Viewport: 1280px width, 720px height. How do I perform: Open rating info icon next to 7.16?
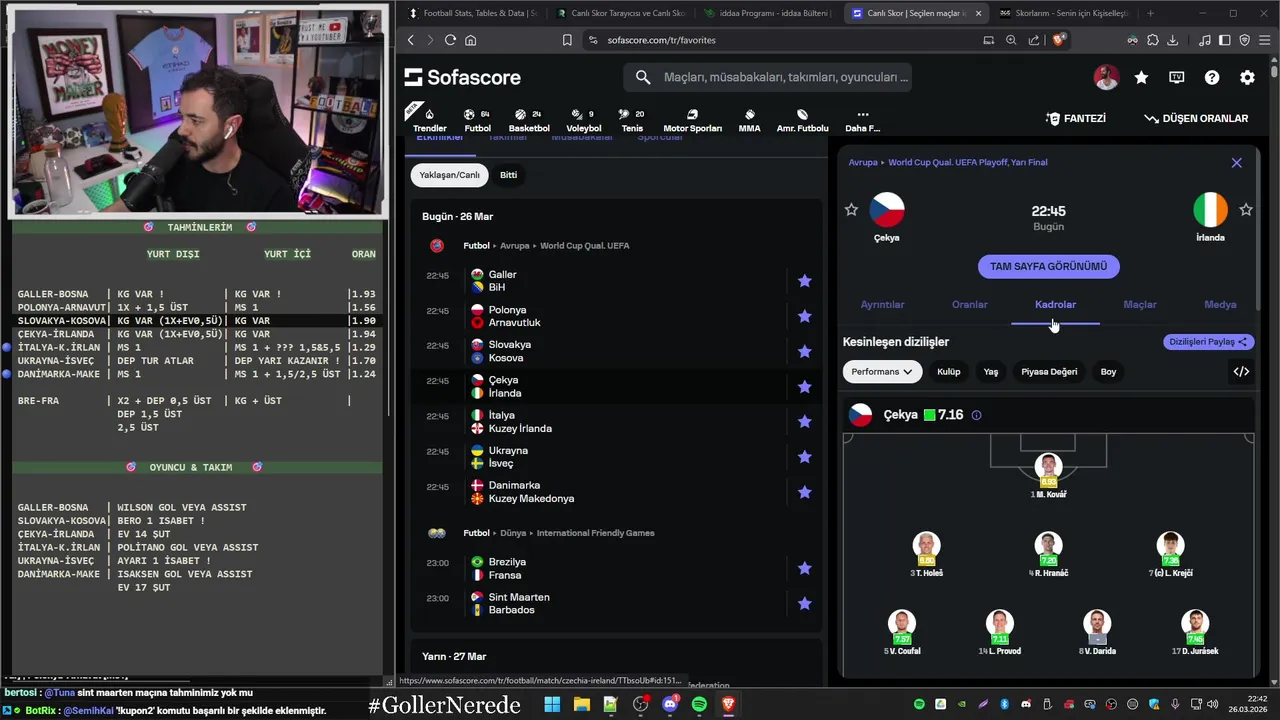coord(976,415)
